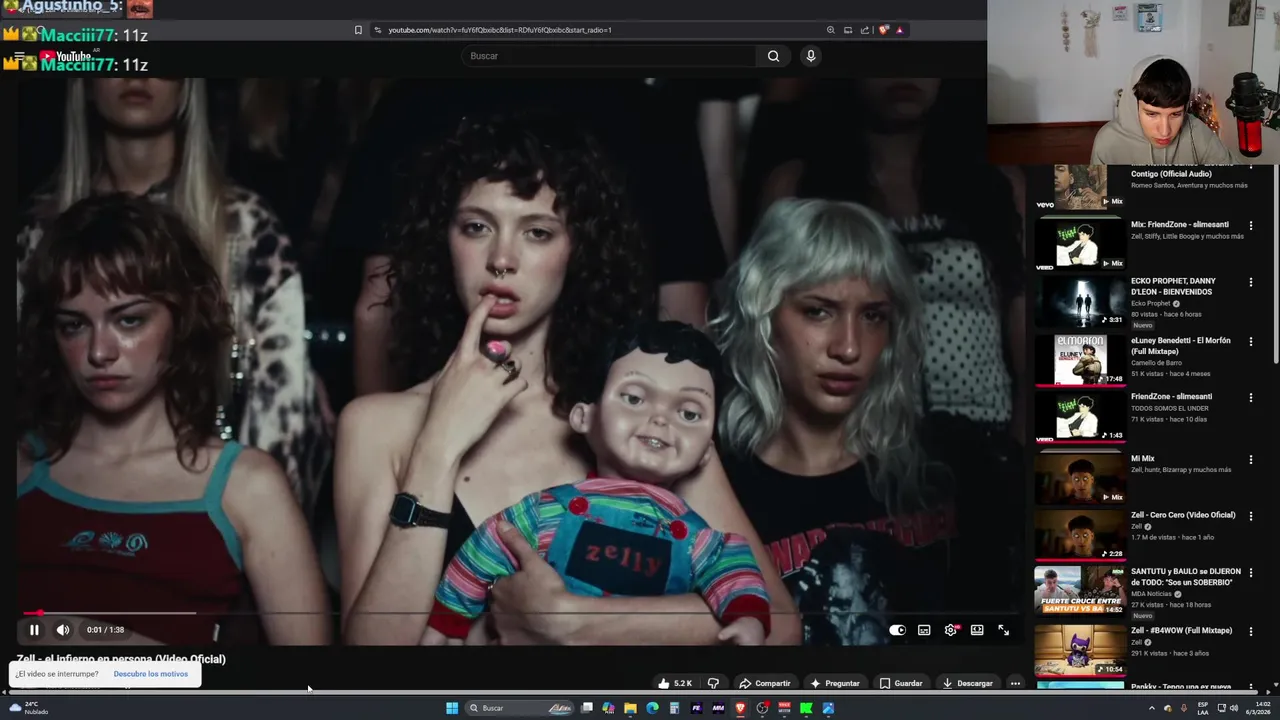Open the 'Mix: FriendZone - slimesanti' thumbnail
This screenshot has height=720, width=1280.
(1079, 244)
